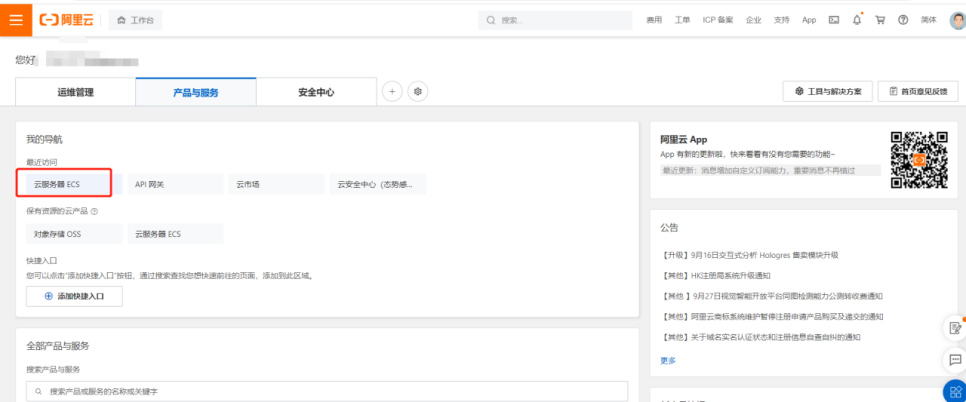Open the 工作台 workbench button
Screen dimensions: 966x402
(136, 20)
